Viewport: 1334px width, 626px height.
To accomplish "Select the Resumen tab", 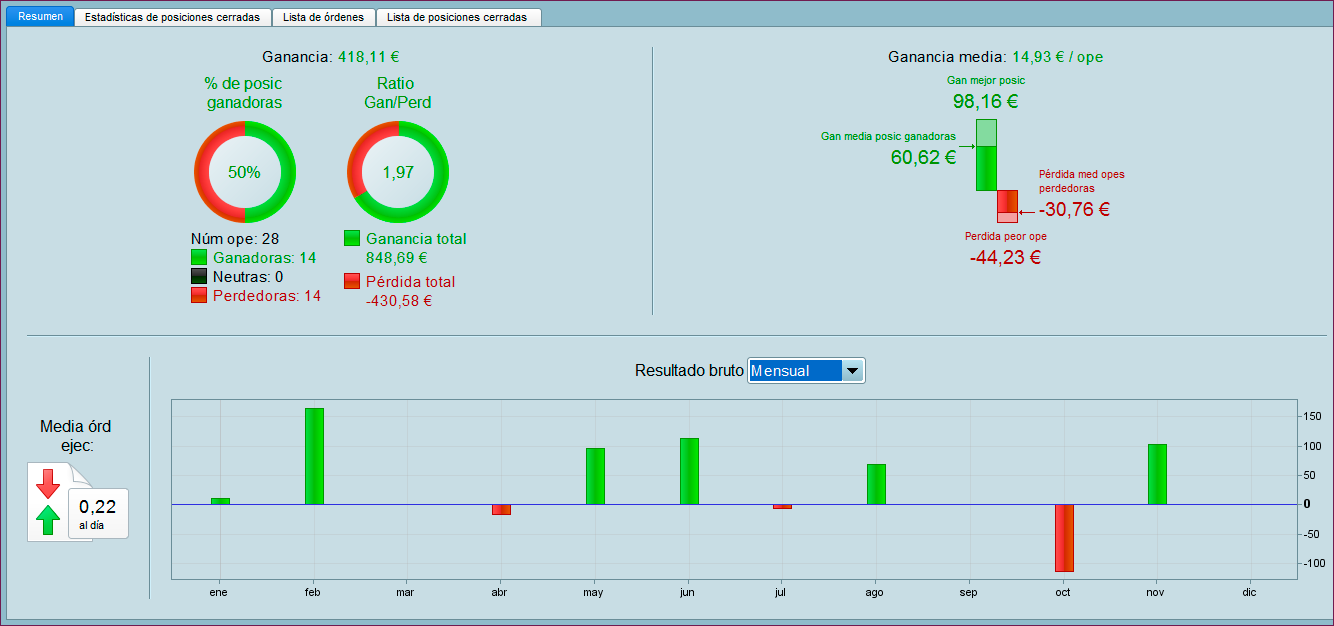I will (x=39, y=17).
